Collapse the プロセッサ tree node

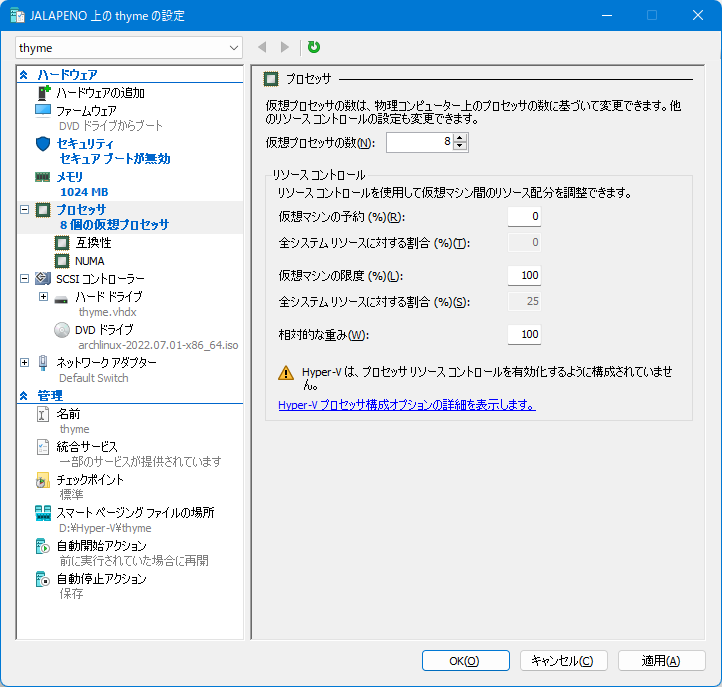[24, 210]
